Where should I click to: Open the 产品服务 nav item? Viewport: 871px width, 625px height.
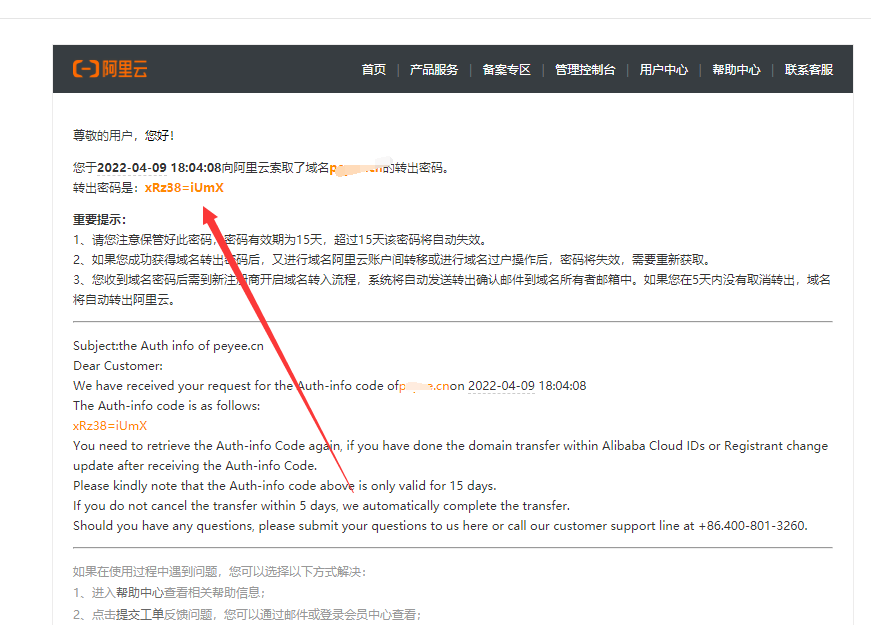[x=434, y=69]
